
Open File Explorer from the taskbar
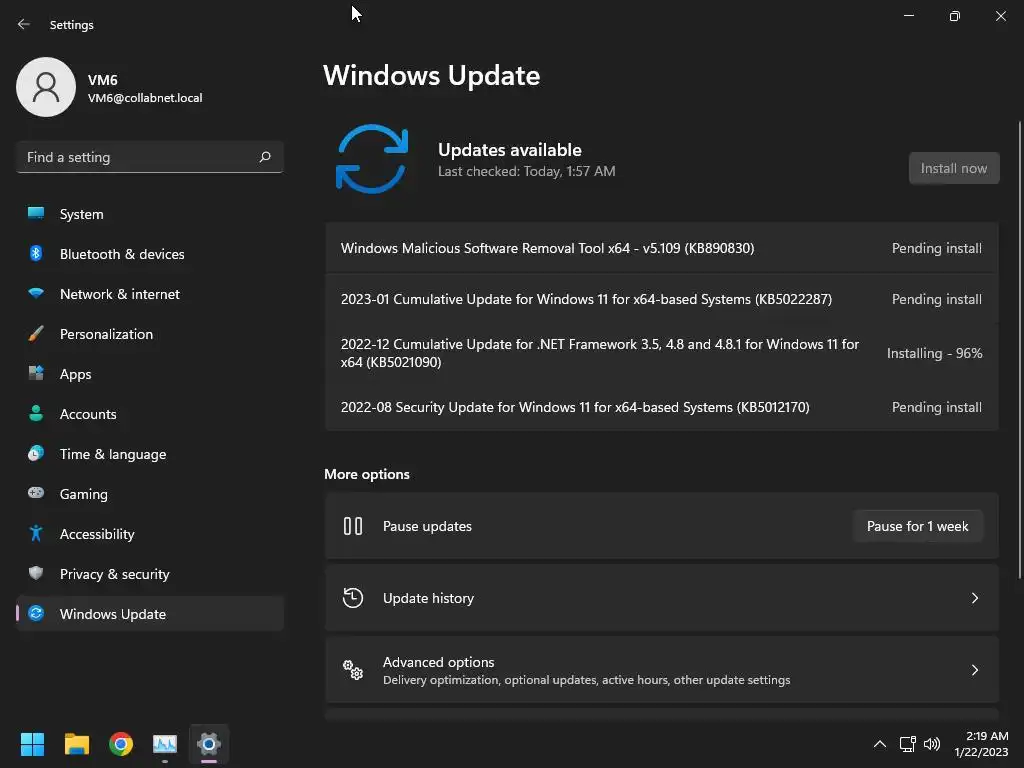76,744
